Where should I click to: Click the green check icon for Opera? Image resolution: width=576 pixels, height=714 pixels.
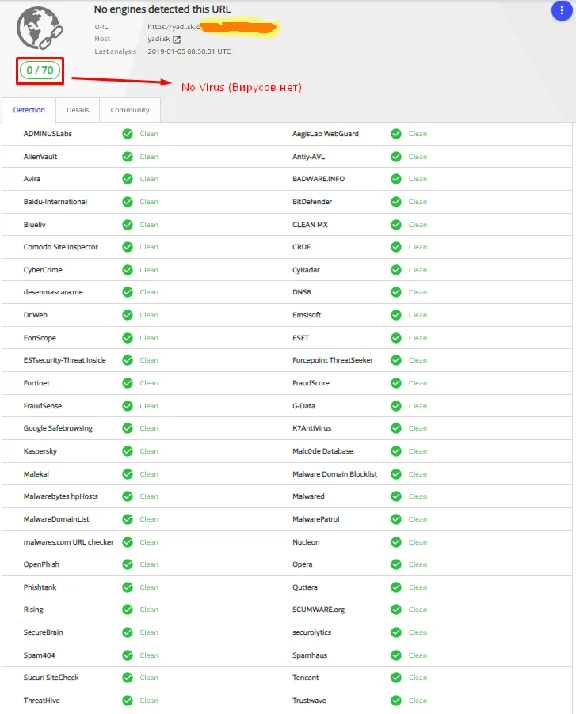396,564
